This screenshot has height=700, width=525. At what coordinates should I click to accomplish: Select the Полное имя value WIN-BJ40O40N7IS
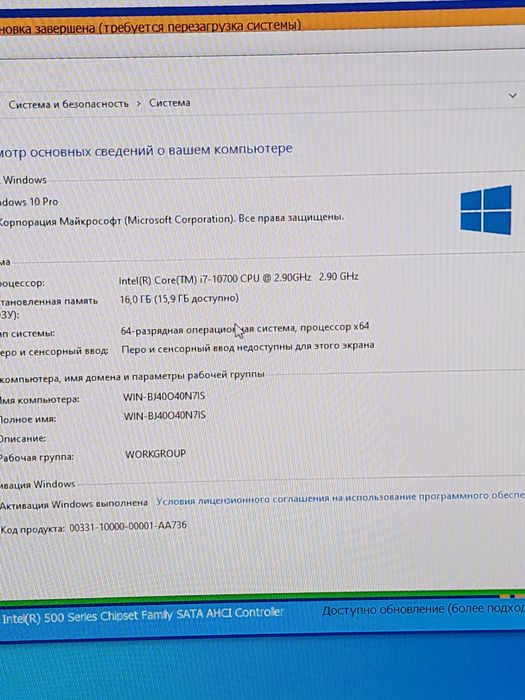(x=164, y=416)
